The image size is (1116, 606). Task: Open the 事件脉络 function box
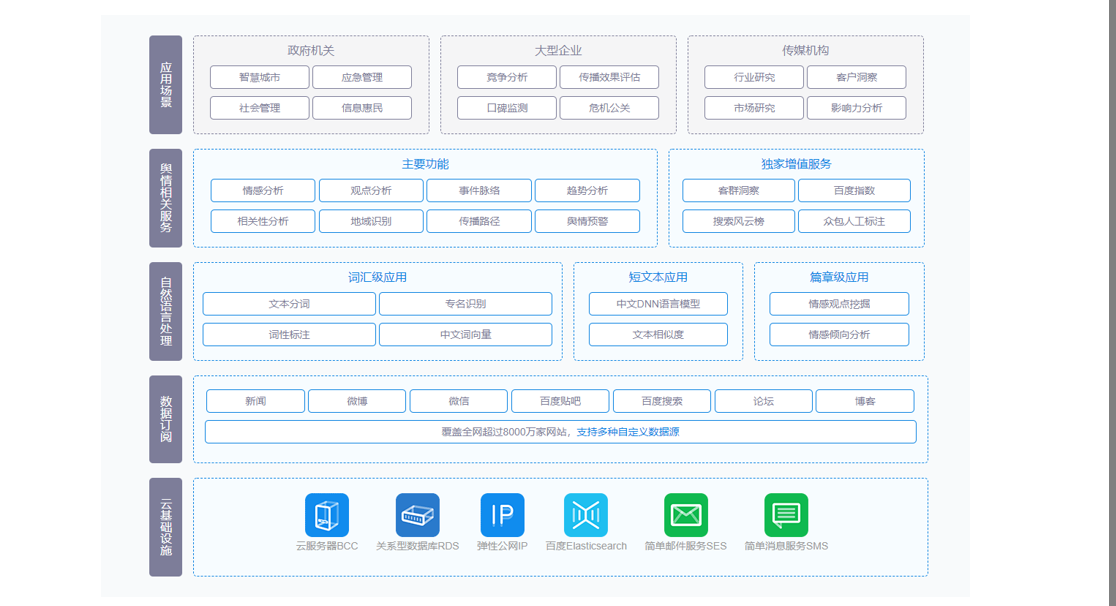click(479, 190)
